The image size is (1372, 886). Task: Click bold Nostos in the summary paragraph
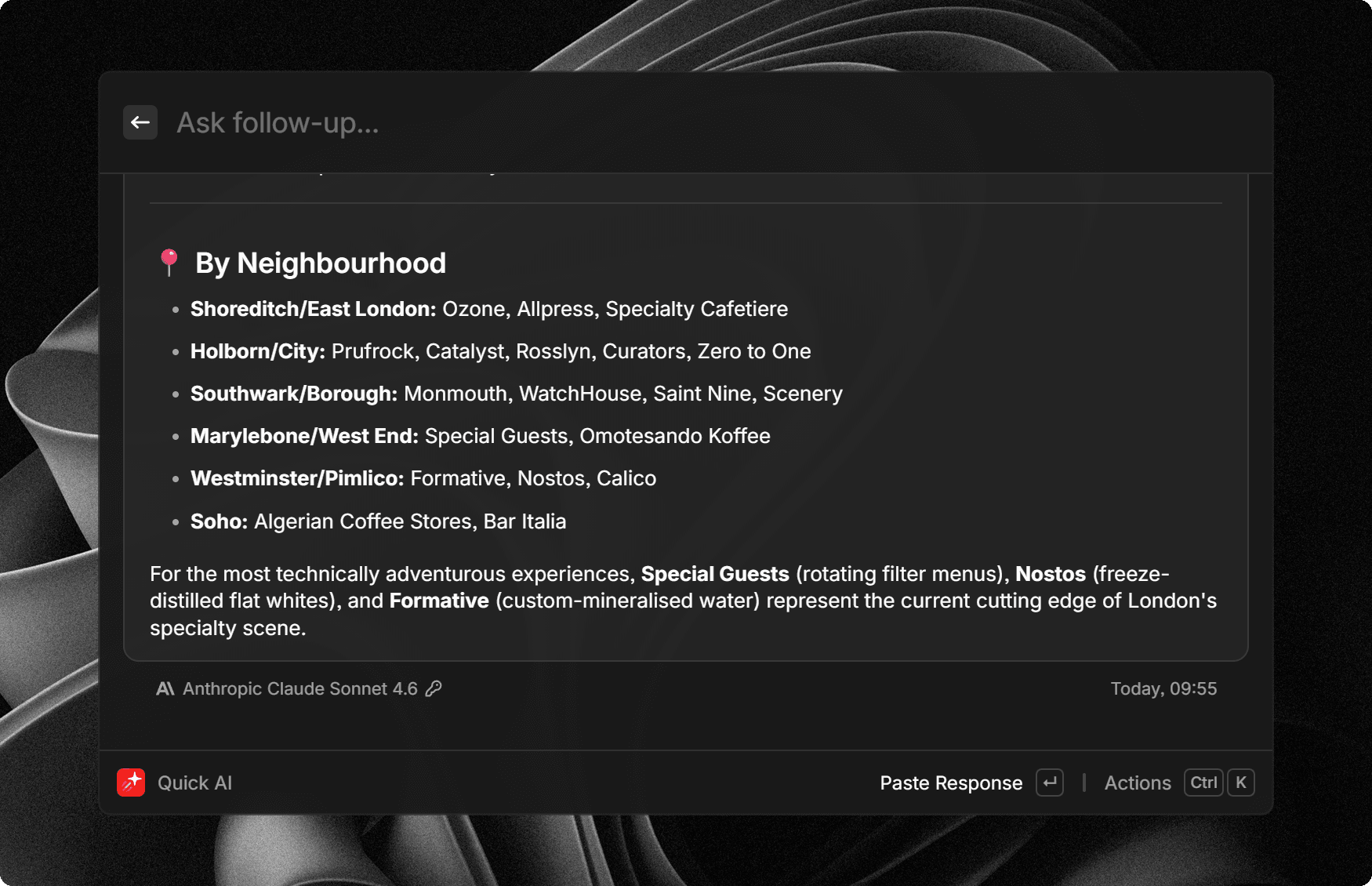point(1051,574)
